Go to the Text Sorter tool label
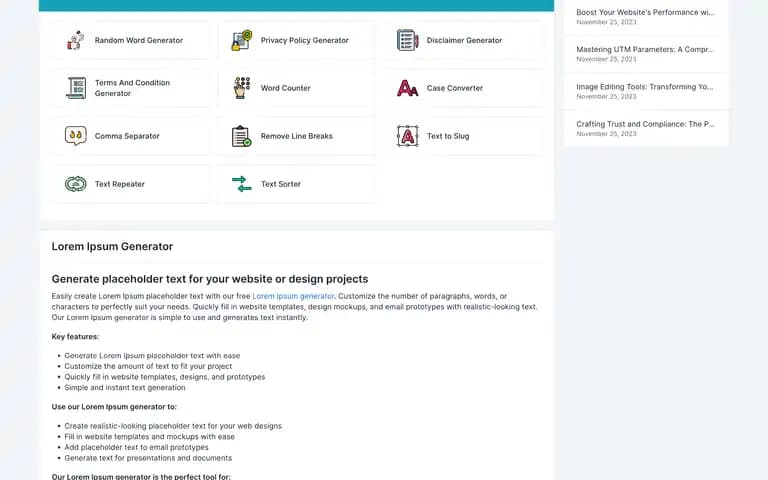 281,184
